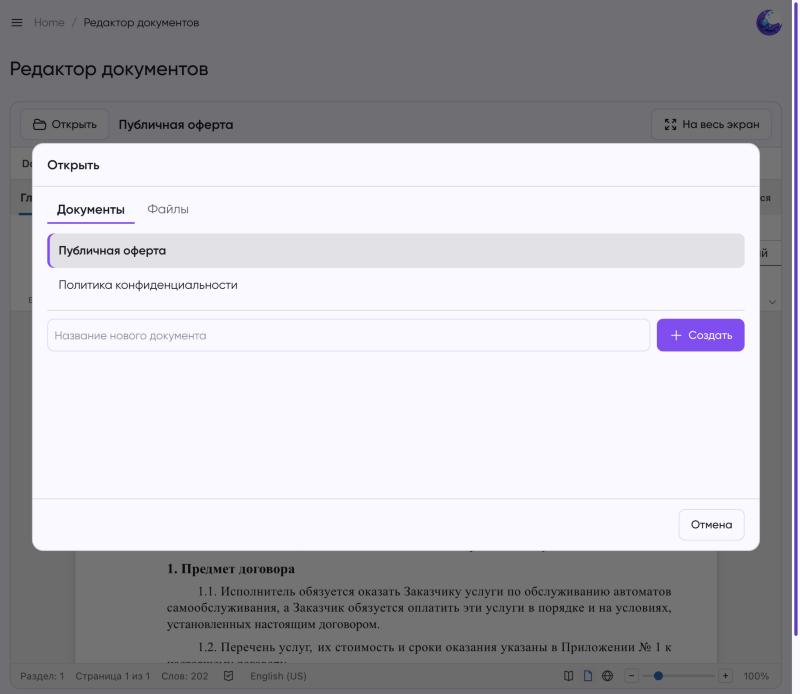The image size is (800, 694).
Task: Click English (US) language in status bar
Action: (x=278, y=676)
